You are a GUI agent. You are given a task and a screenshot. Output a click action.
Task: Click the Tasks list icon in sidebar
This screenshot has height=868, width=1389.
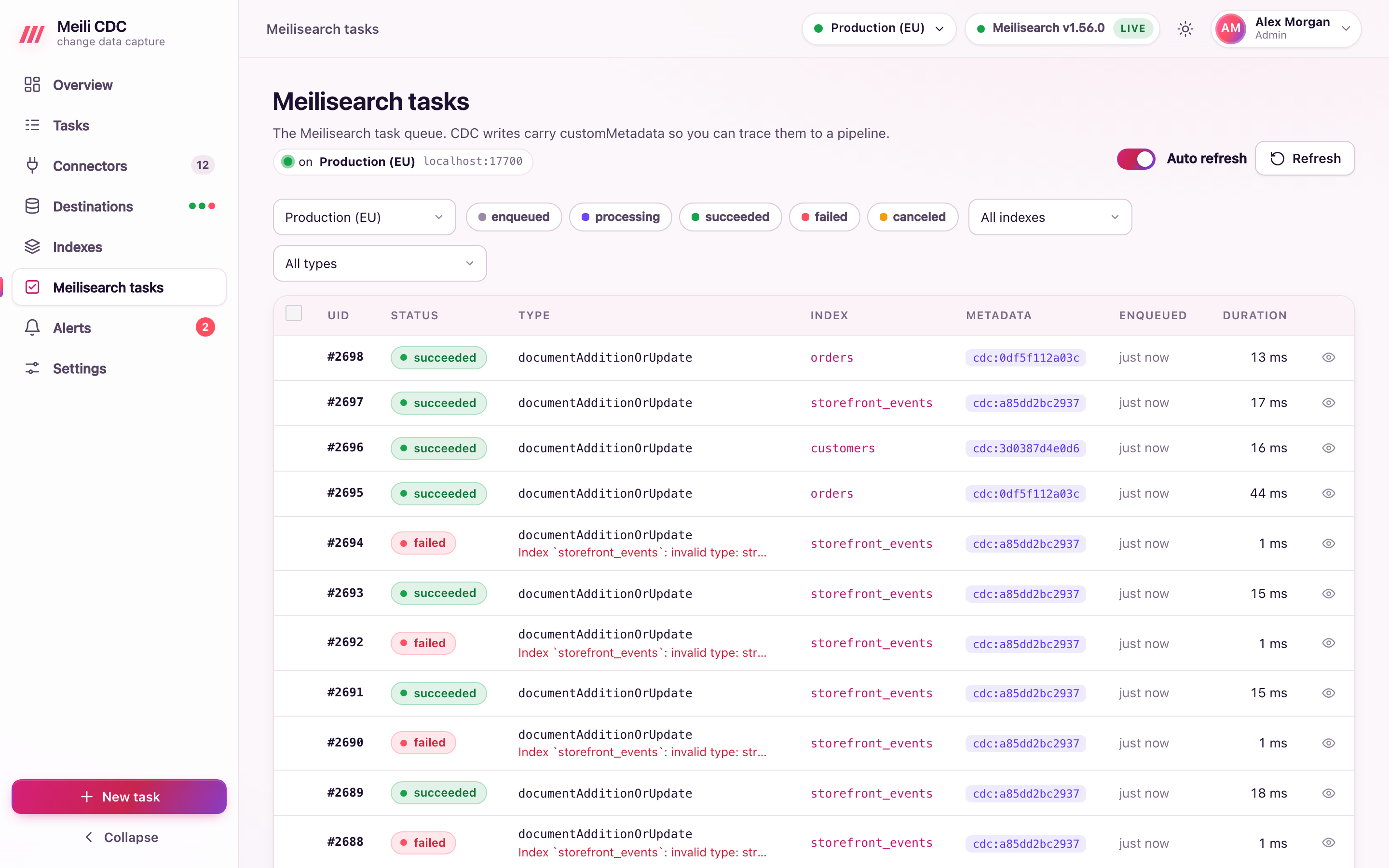[x=32, y=125]
